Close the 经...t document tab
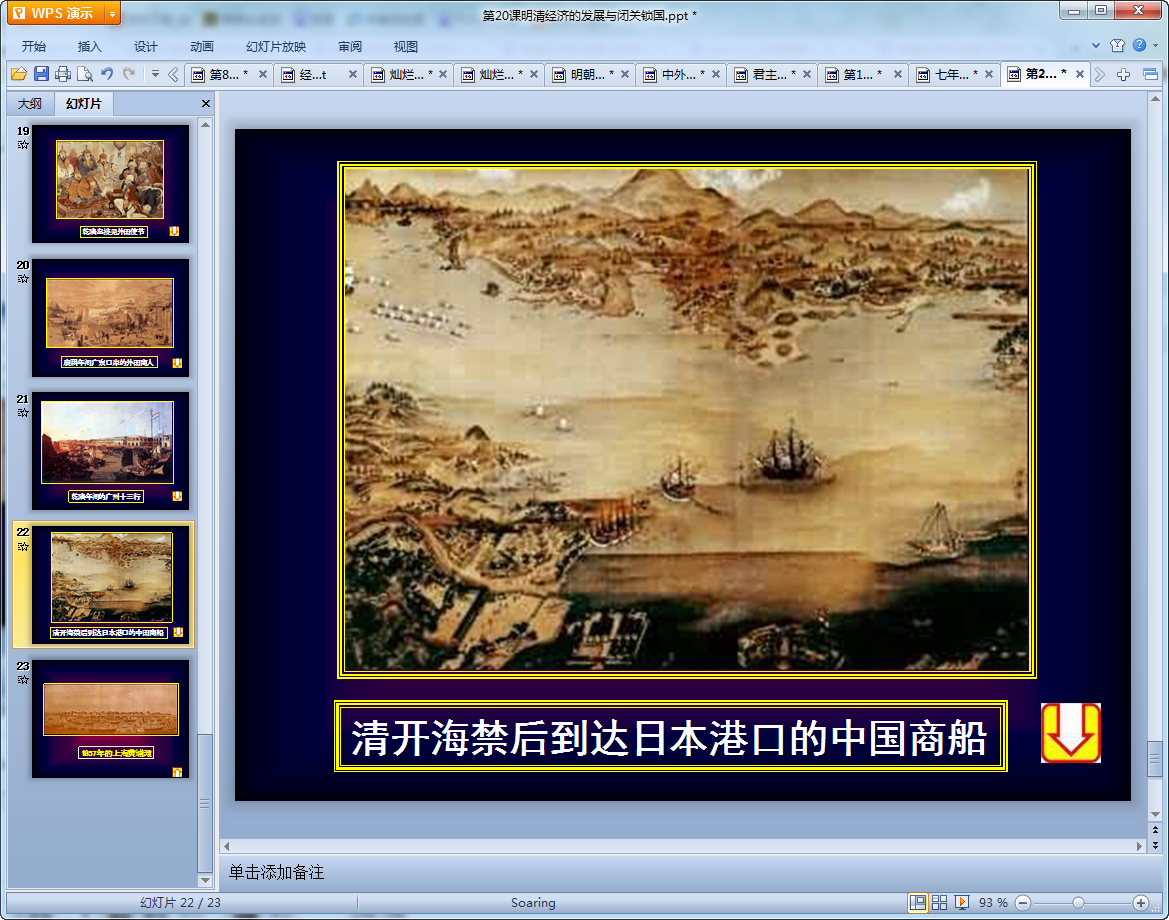Image resolution: width=1169 pixels, height=920 pixels. click(353, 74)
